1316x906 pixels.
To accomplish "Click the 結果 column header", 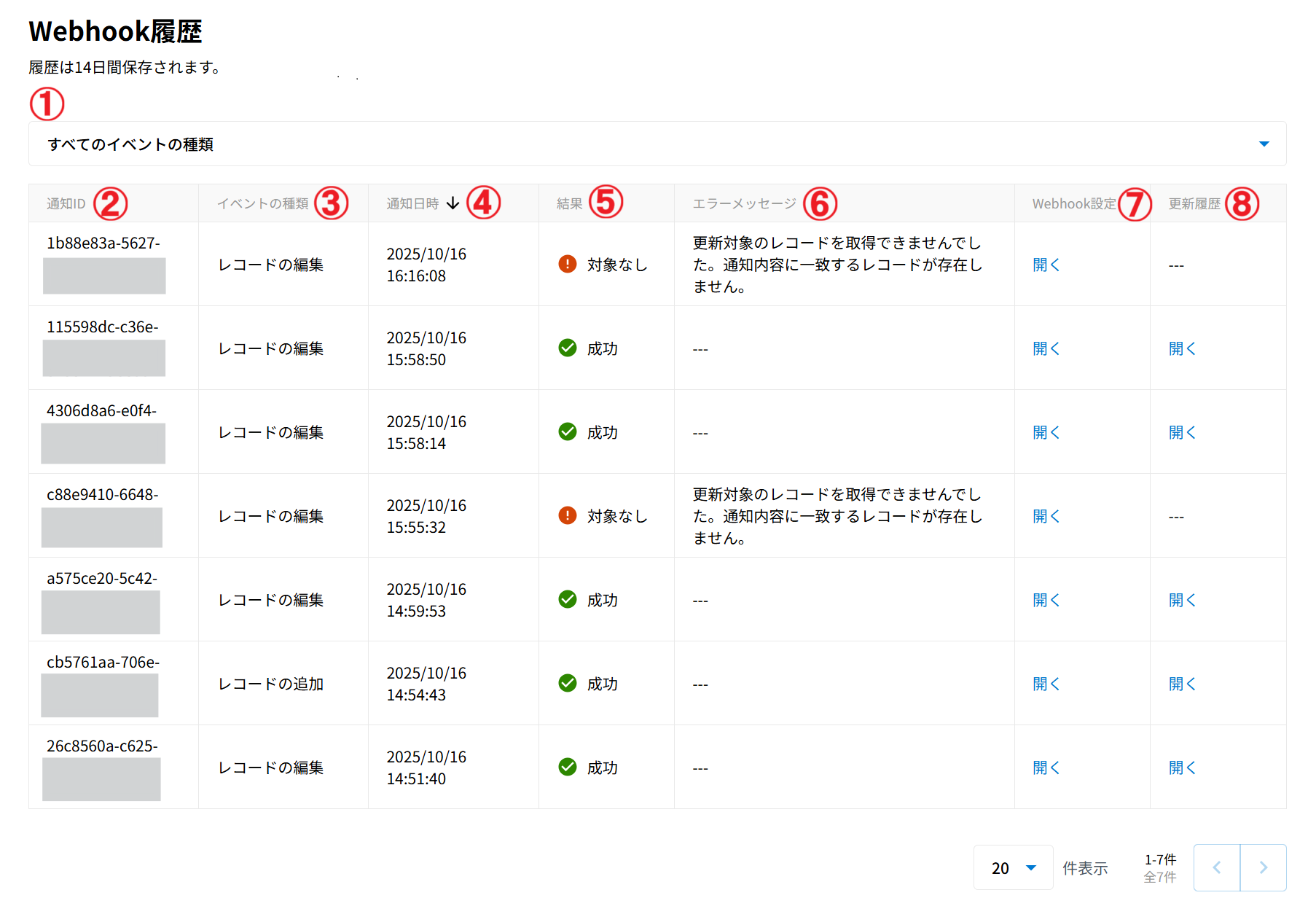I will (x=569, y=204).
